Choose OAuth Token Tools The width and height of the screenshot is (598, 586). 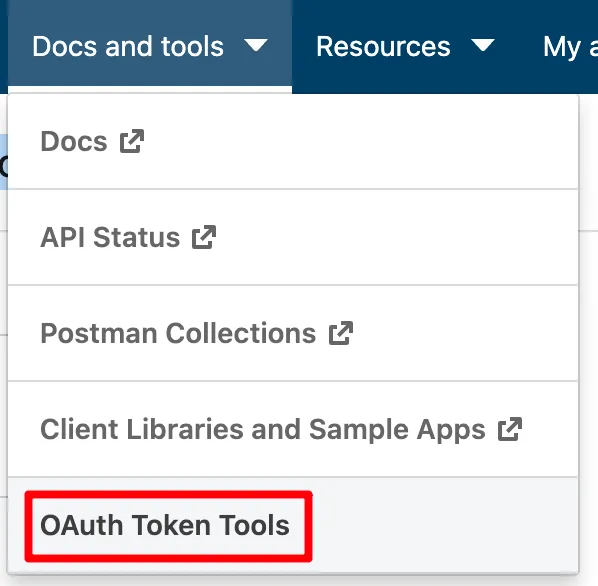tap(165, 525)
